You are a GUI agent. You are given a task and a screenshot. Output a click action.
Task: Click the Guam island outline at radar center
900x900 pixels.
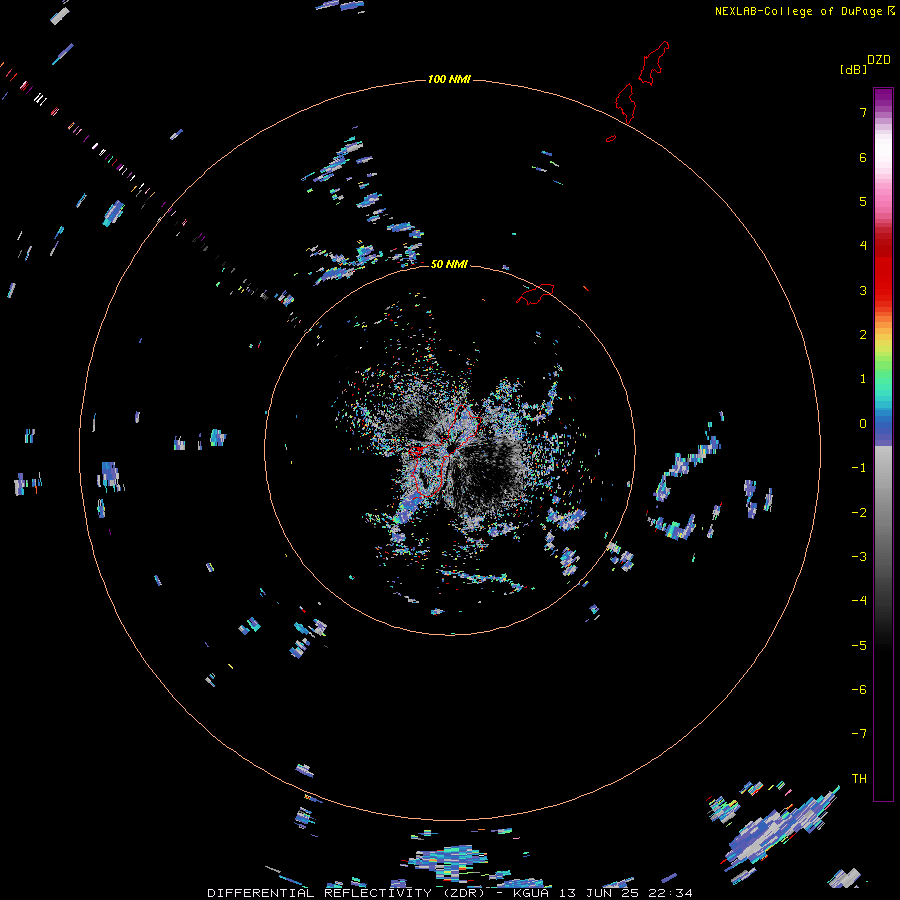click(x=445, y=451)
